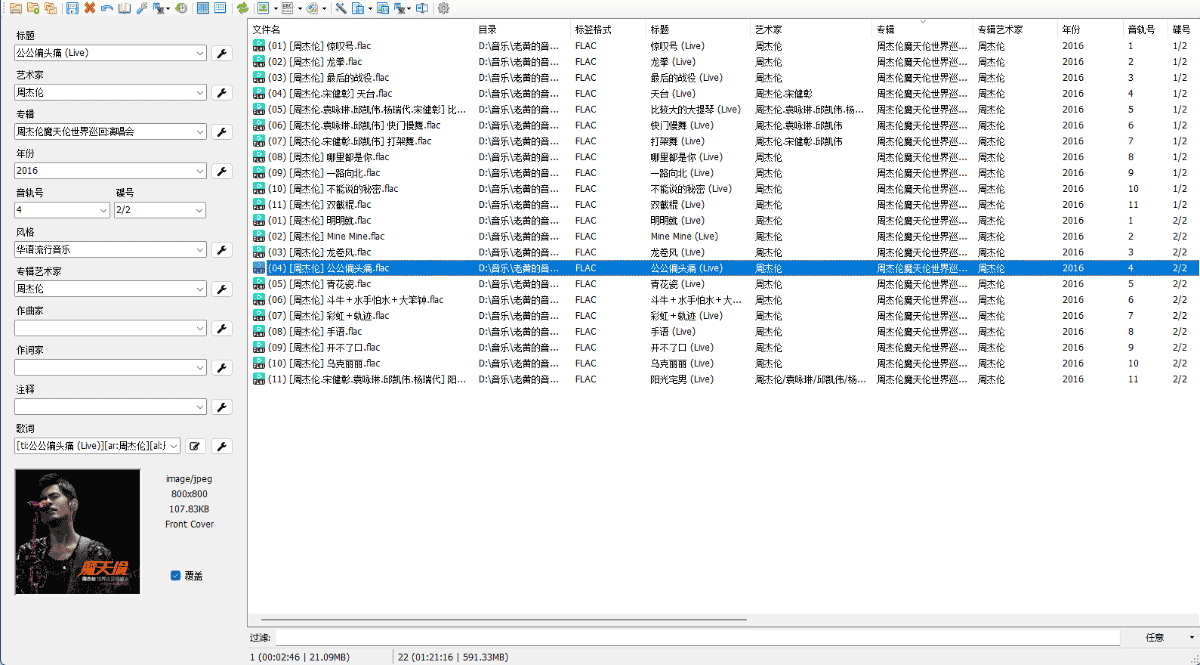Click the wrench button beside the 专辑艺术家 field

(222, 289)
